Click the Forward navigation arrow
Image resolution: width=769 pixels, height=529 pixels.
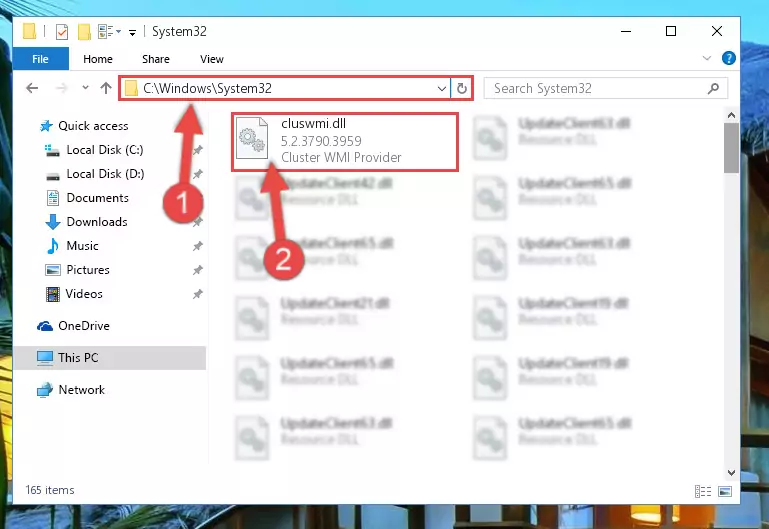click(x=62, y=88)
